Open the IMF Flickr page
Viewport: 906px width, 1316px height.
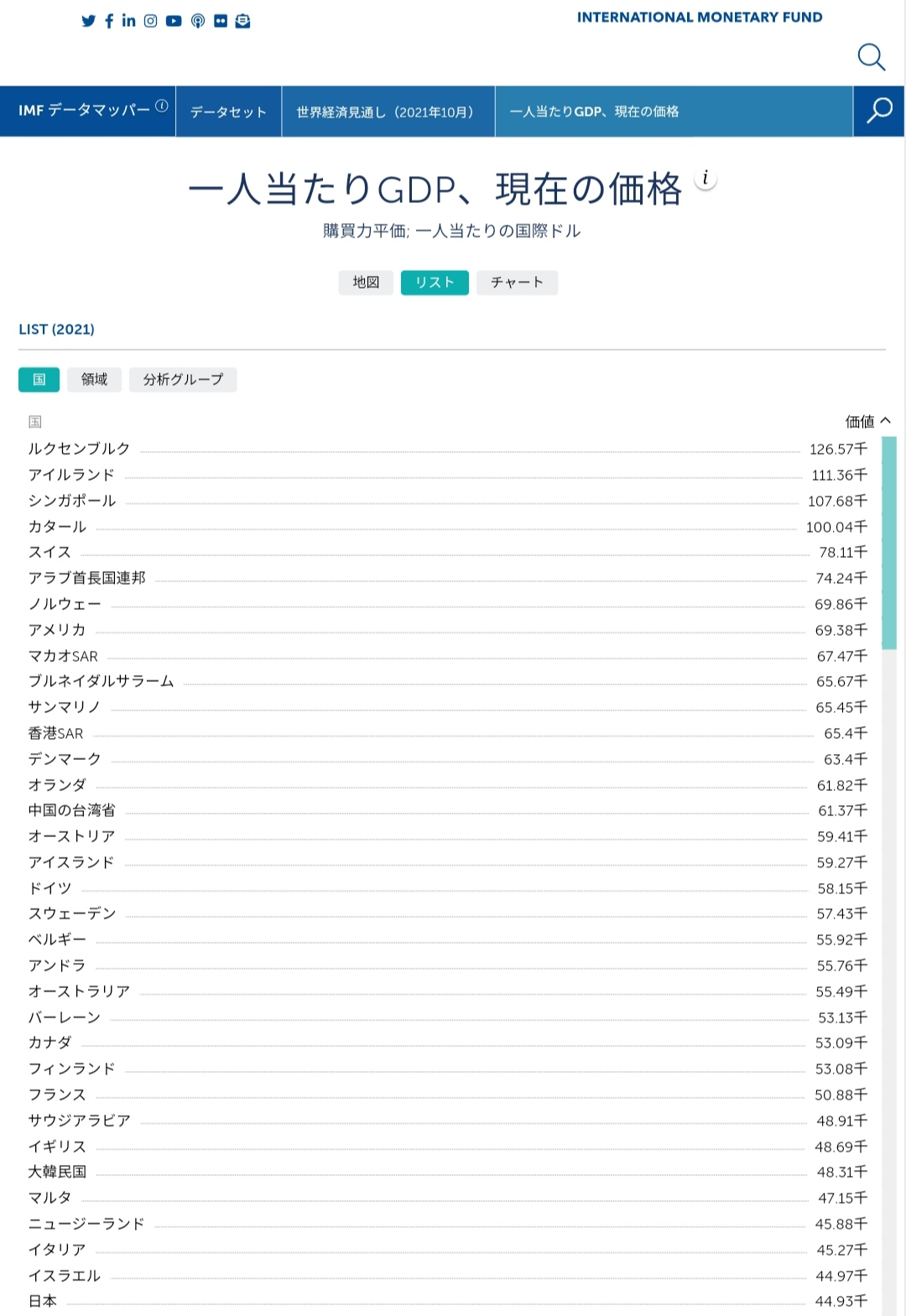point(221,21)
